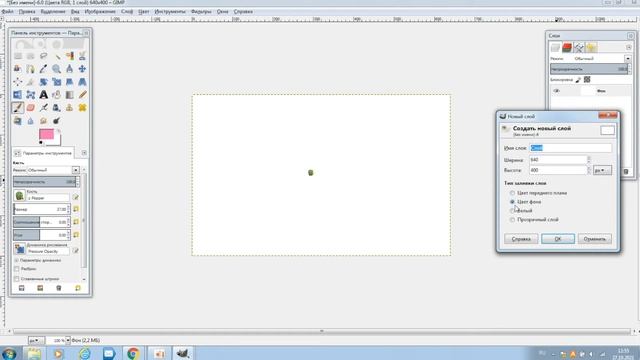Select the Clone stamp tool
Image resolution: width=640 pixels, height=360 pixels.
pos(70,108)
